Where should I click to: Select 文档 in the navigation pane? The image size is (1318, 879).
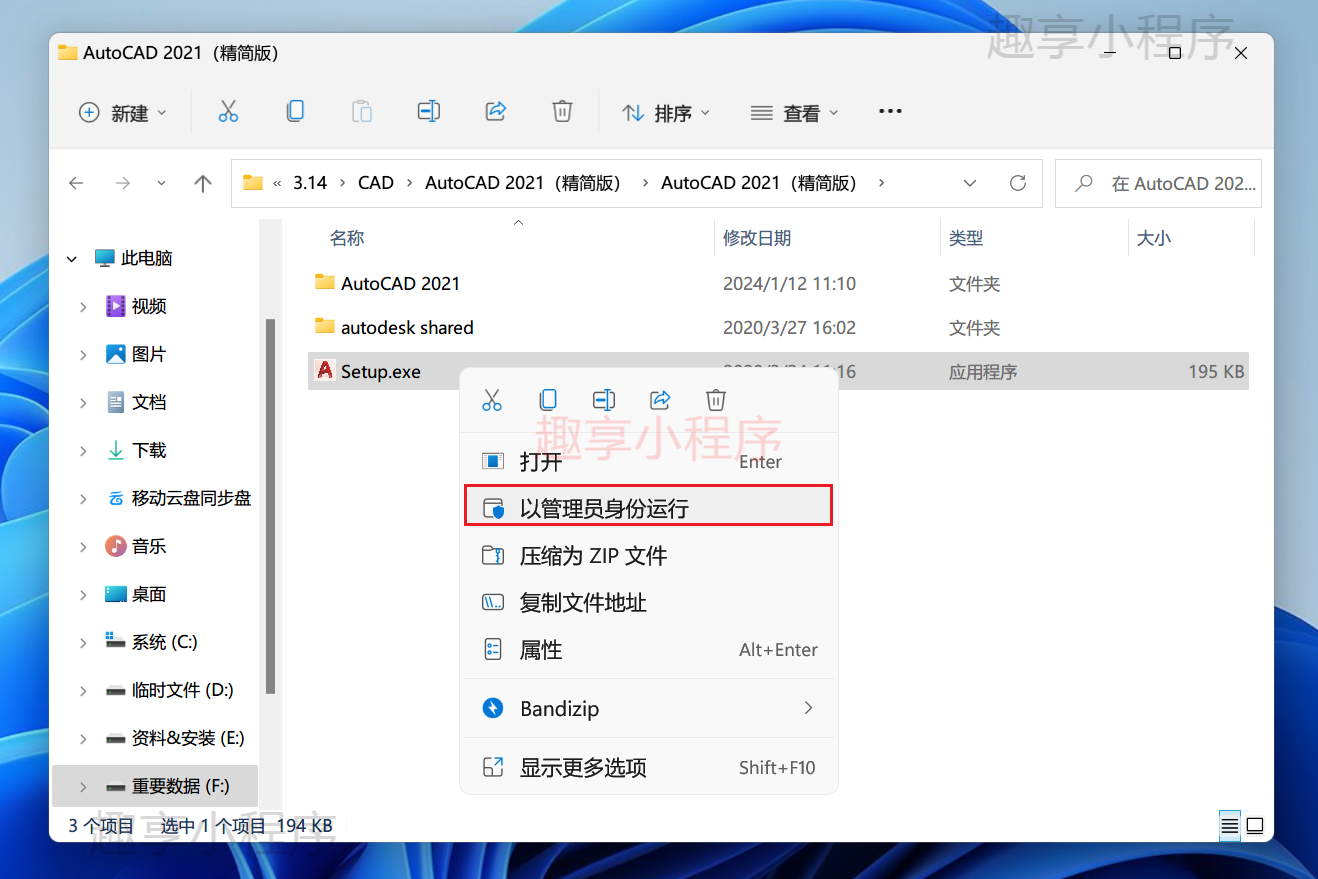coord(149,402)
